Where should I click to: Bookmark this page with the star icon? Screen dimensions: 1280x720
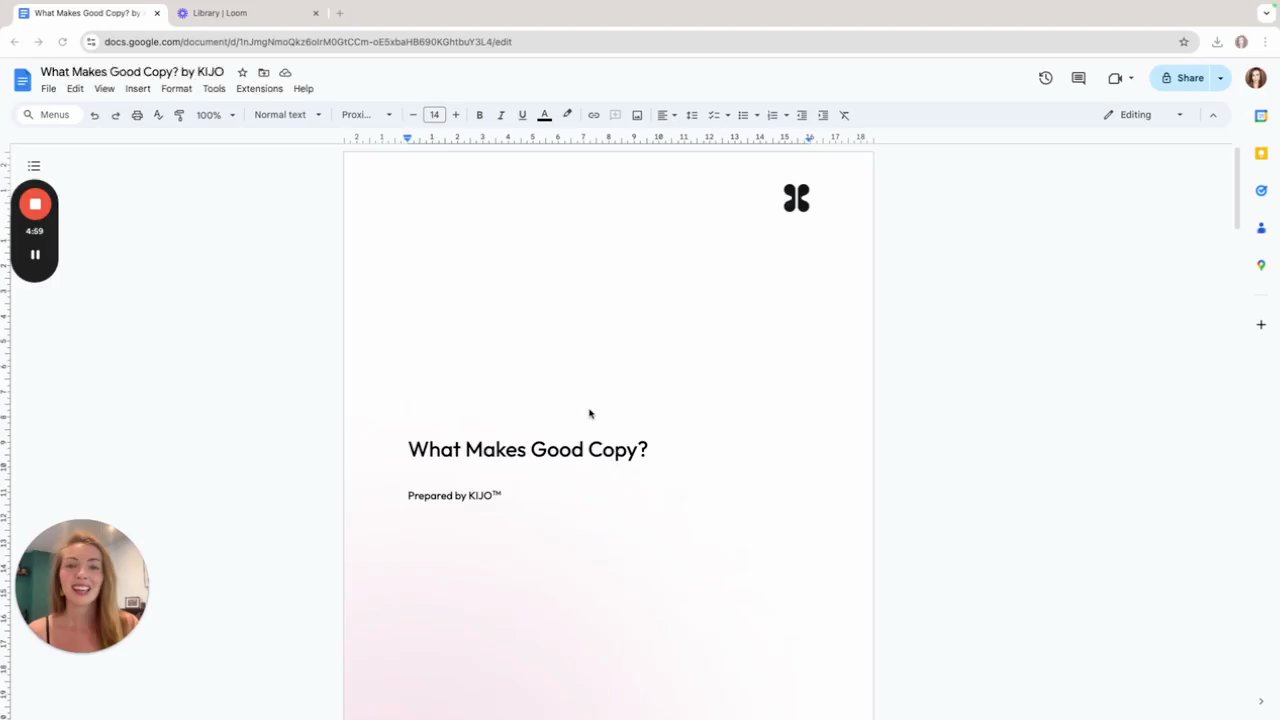coord(1184,42)
